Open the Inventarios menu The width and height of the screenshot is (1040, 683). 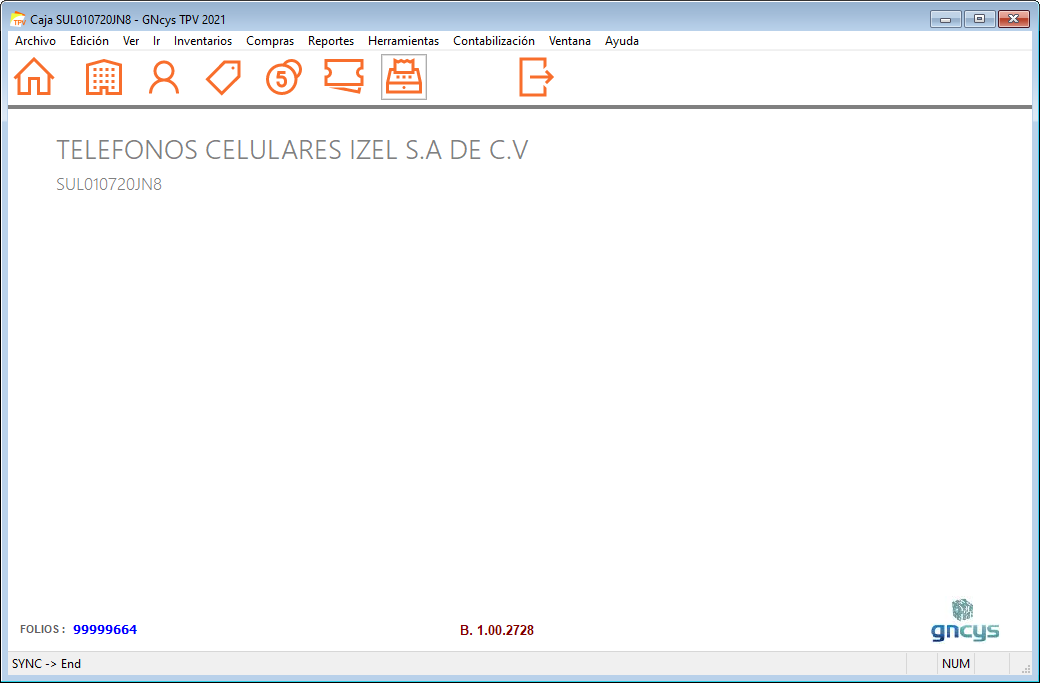203,40
